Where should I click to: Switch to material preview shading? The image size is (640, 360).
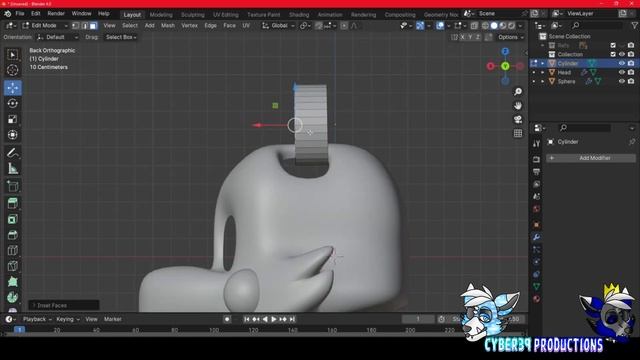click(503, 26)
